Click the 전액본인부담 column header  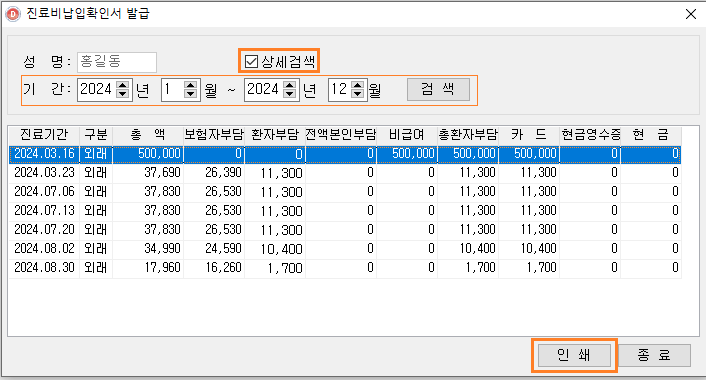[341, 135]
